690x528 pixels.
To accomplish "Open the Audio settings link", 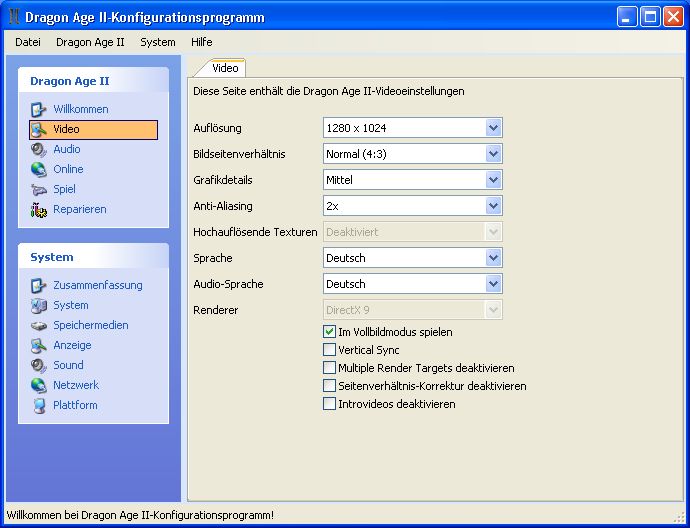I will (66, 149).
